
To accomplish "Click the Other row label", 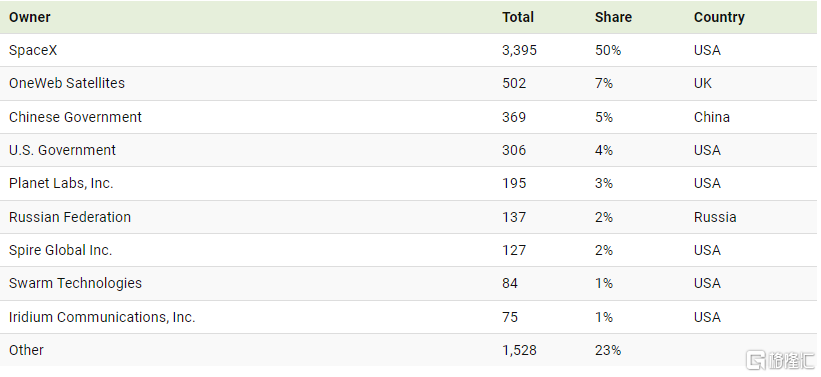I will coord(26,350).
